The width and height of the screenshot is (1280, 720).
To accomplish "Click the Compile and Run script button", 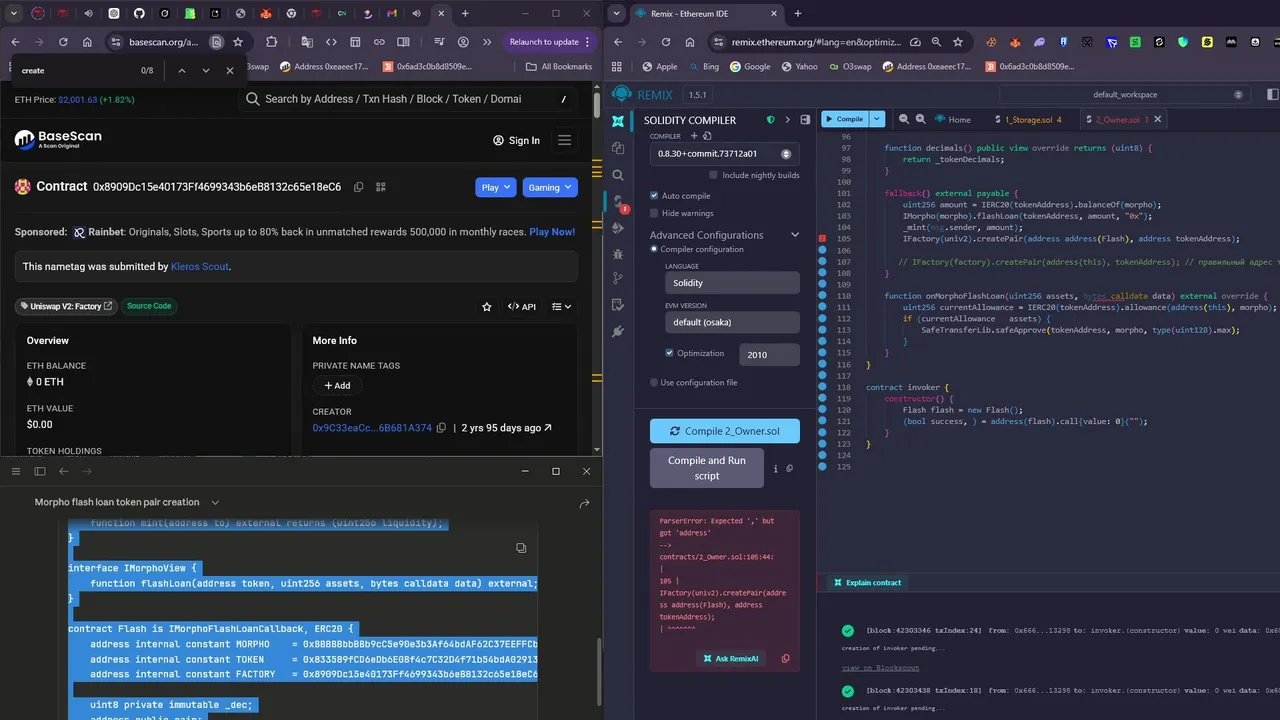I will click(x=707, y=468).
